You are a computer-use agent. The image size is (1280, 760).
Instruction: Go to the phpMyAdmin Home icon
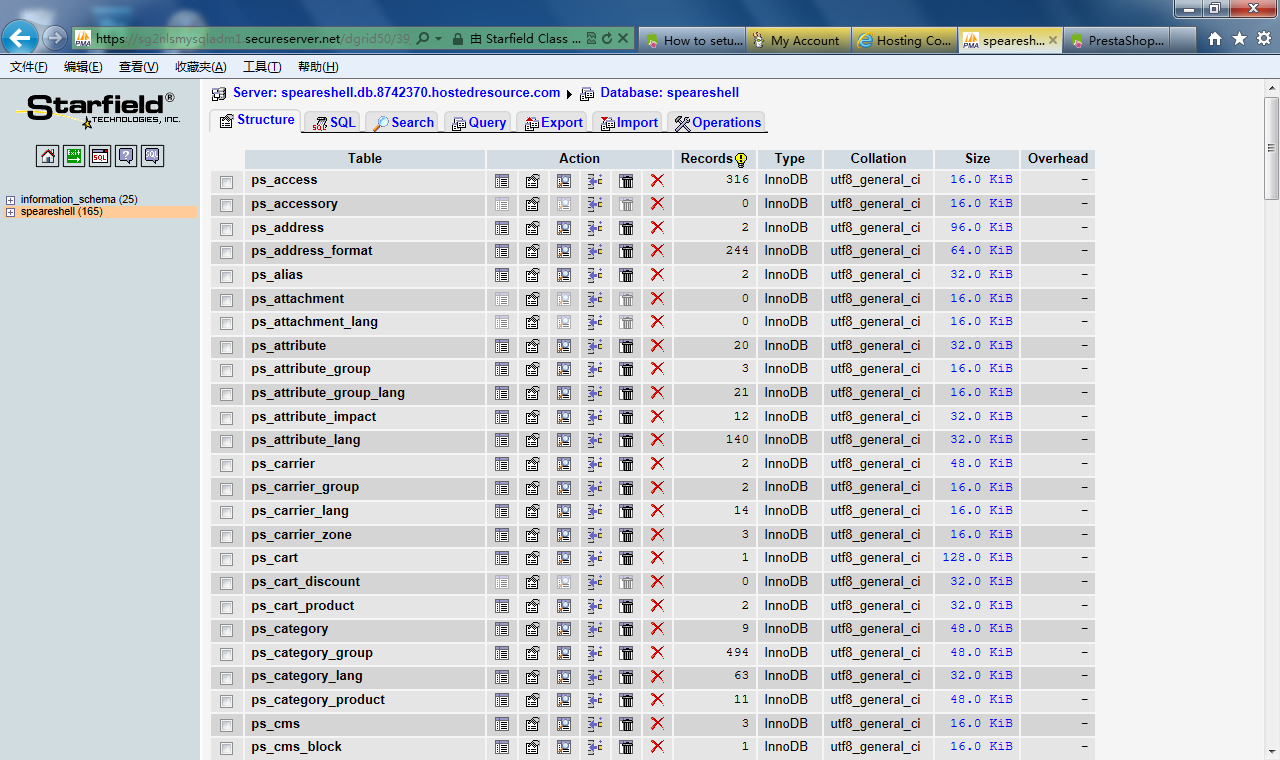(x=48, y=156)
